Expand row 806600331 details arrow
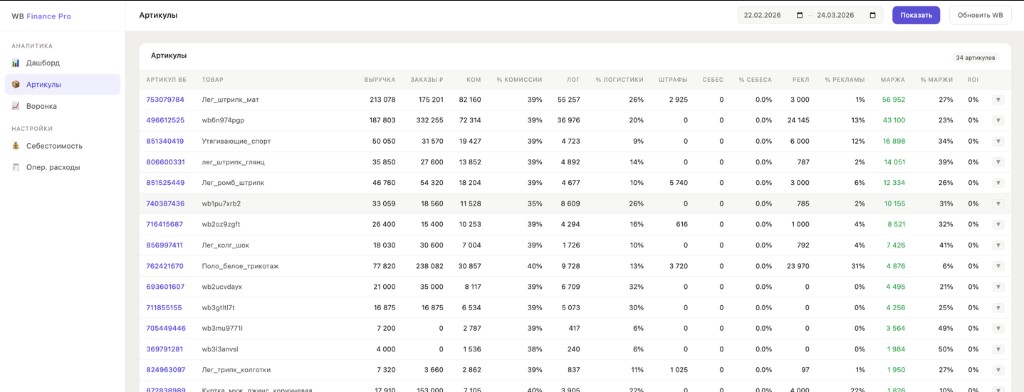Screen dimensions: 1024x392 (998, 162)
